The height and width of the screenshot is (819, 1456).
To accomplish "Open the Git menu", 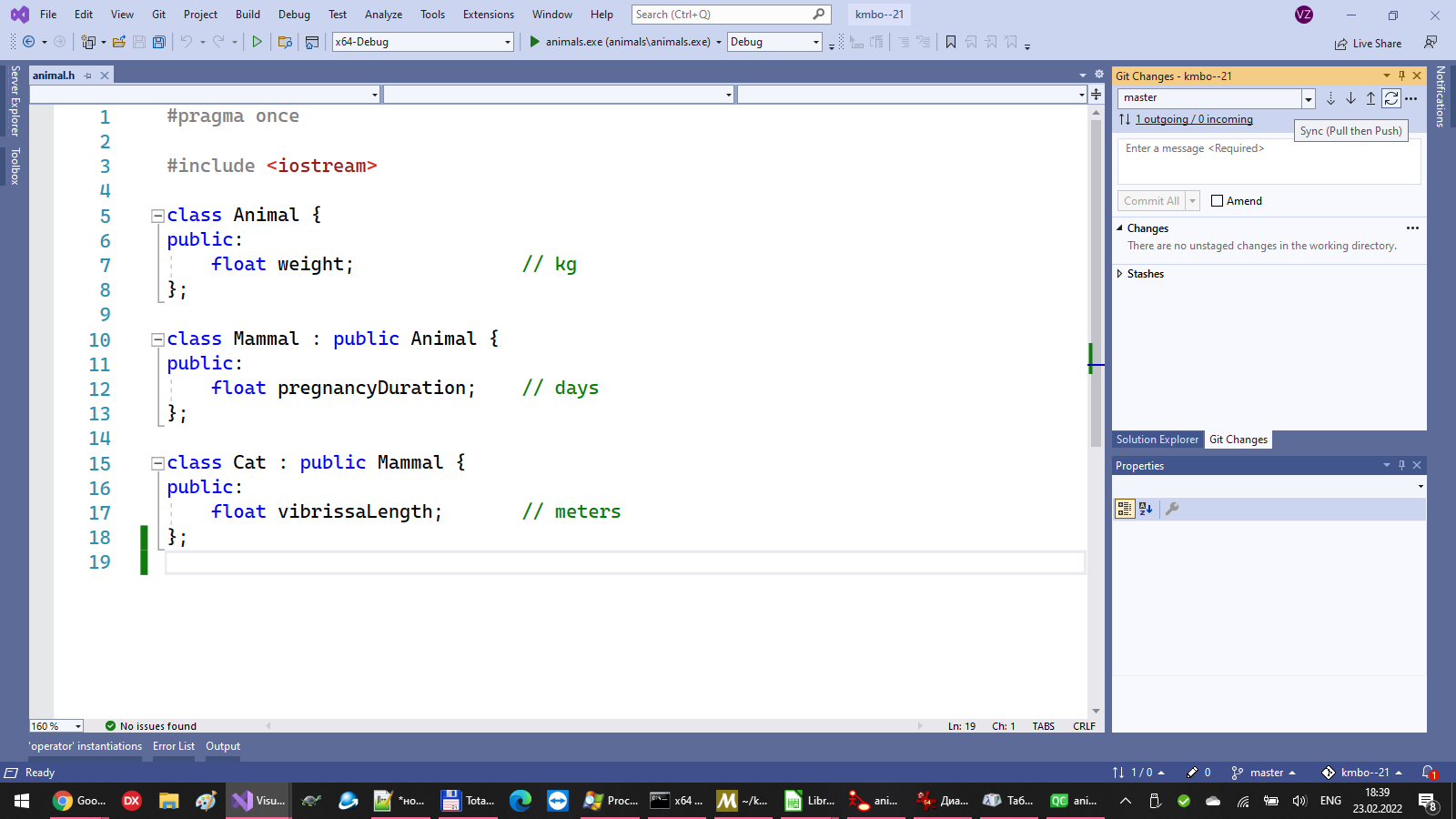I will click(158, 14).
